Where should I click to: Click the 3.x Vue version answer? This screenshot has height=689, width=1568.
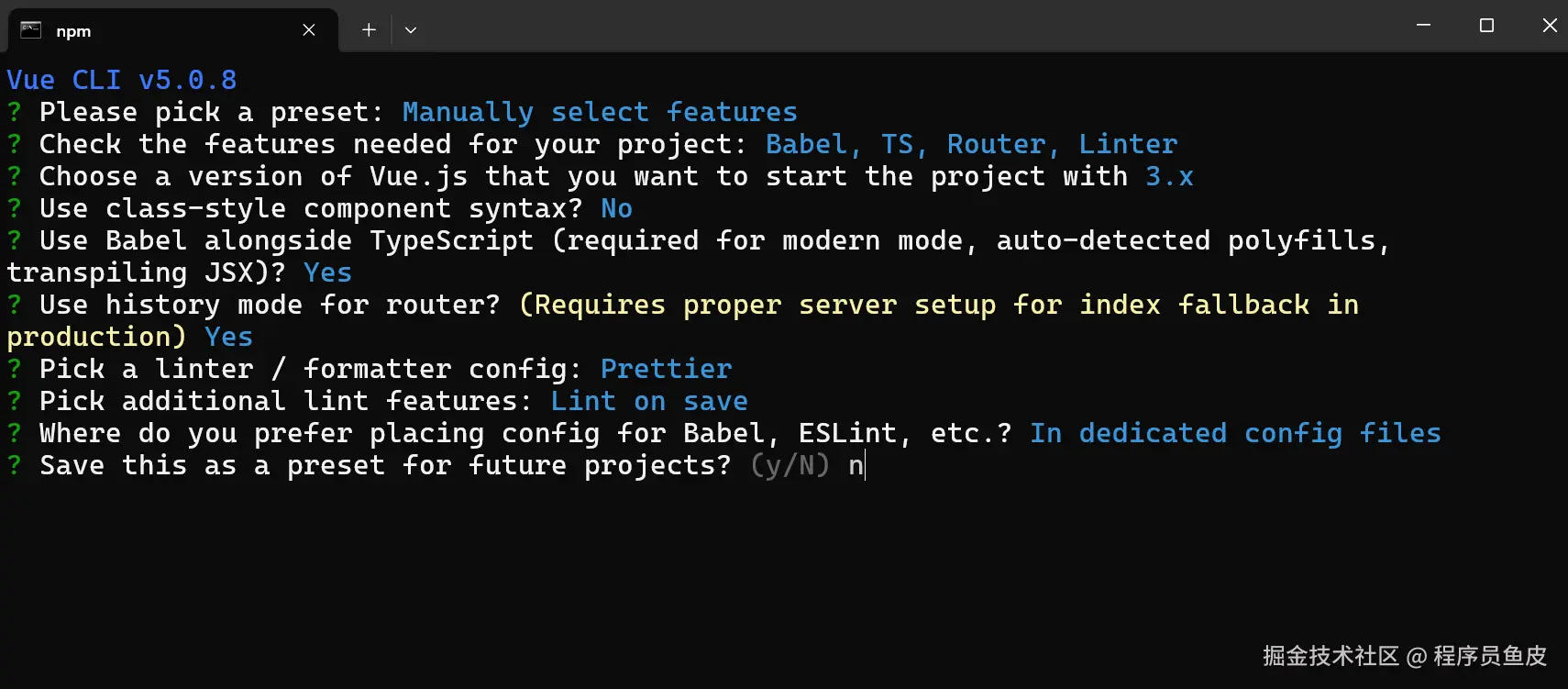[1169, 176]
